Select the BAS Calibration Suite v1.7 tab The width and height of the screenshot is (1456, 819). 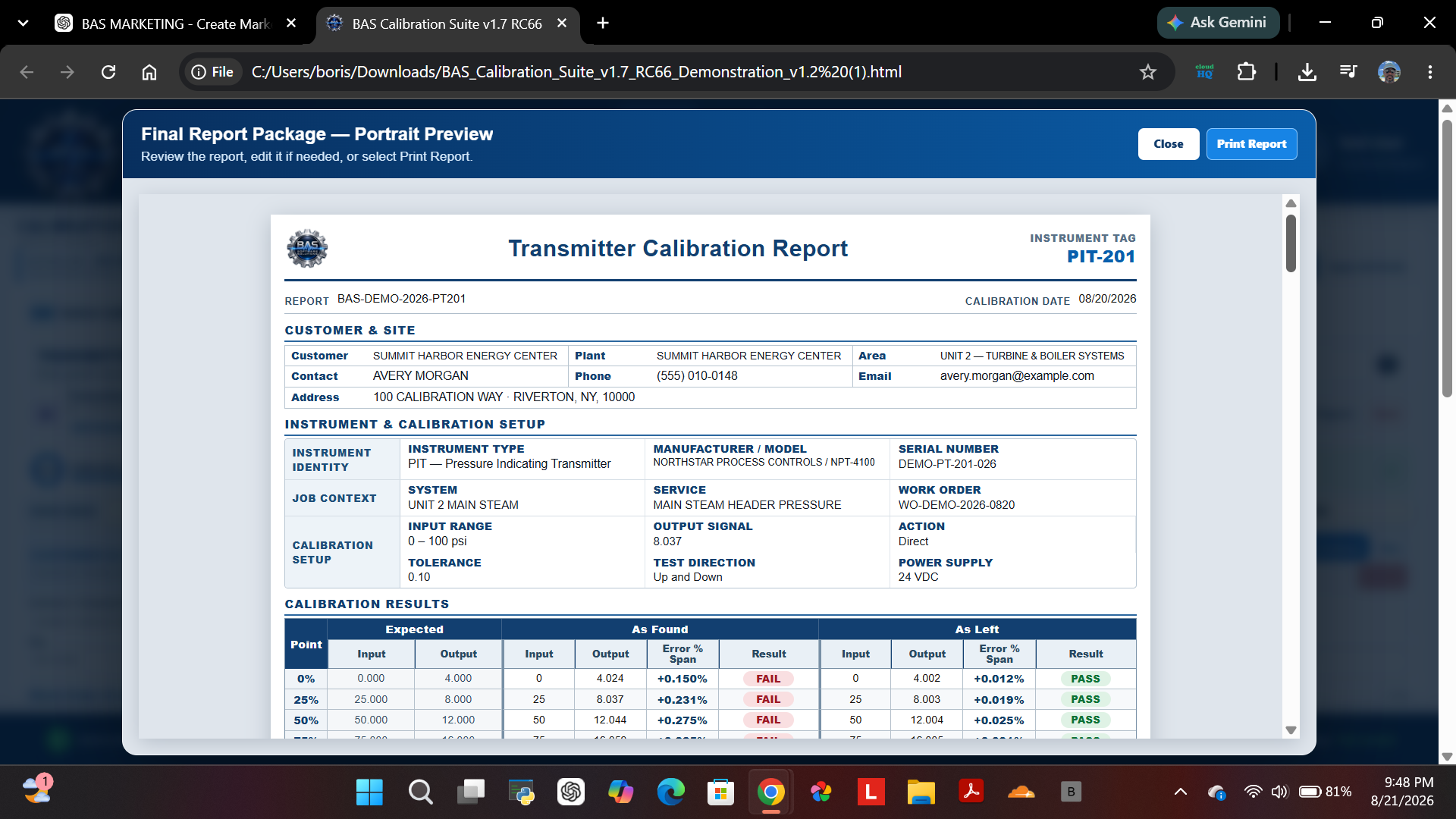[x=447, y=24]
